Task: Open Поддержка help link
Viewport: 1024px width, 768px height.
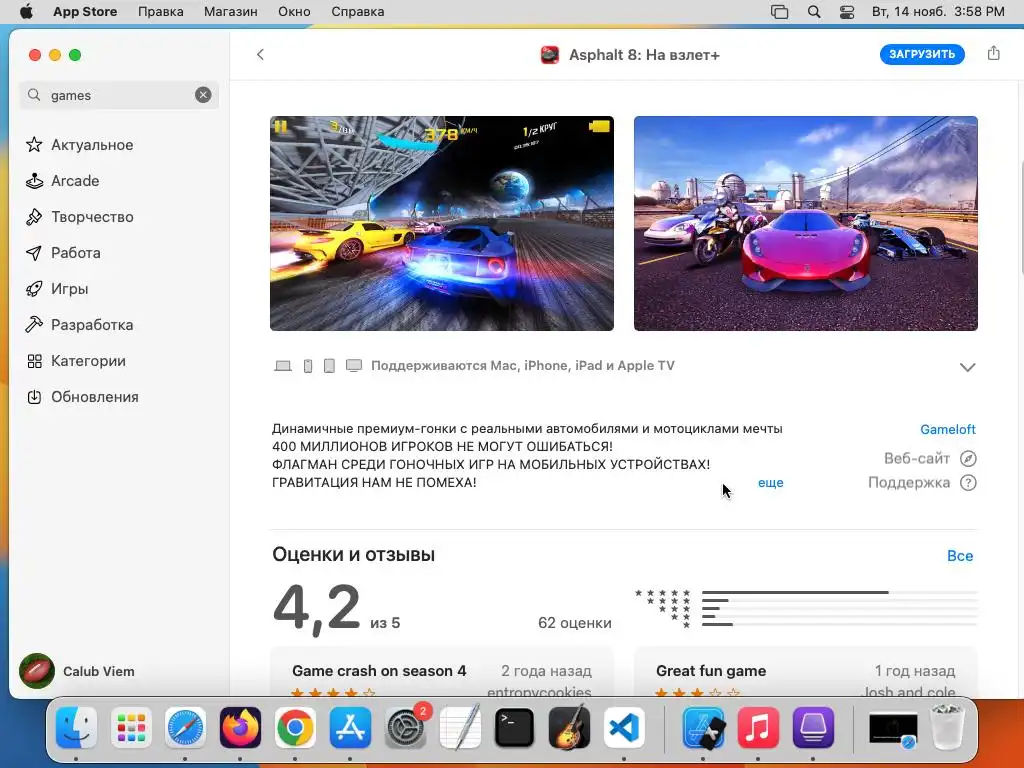Action: tap(922, 483)
